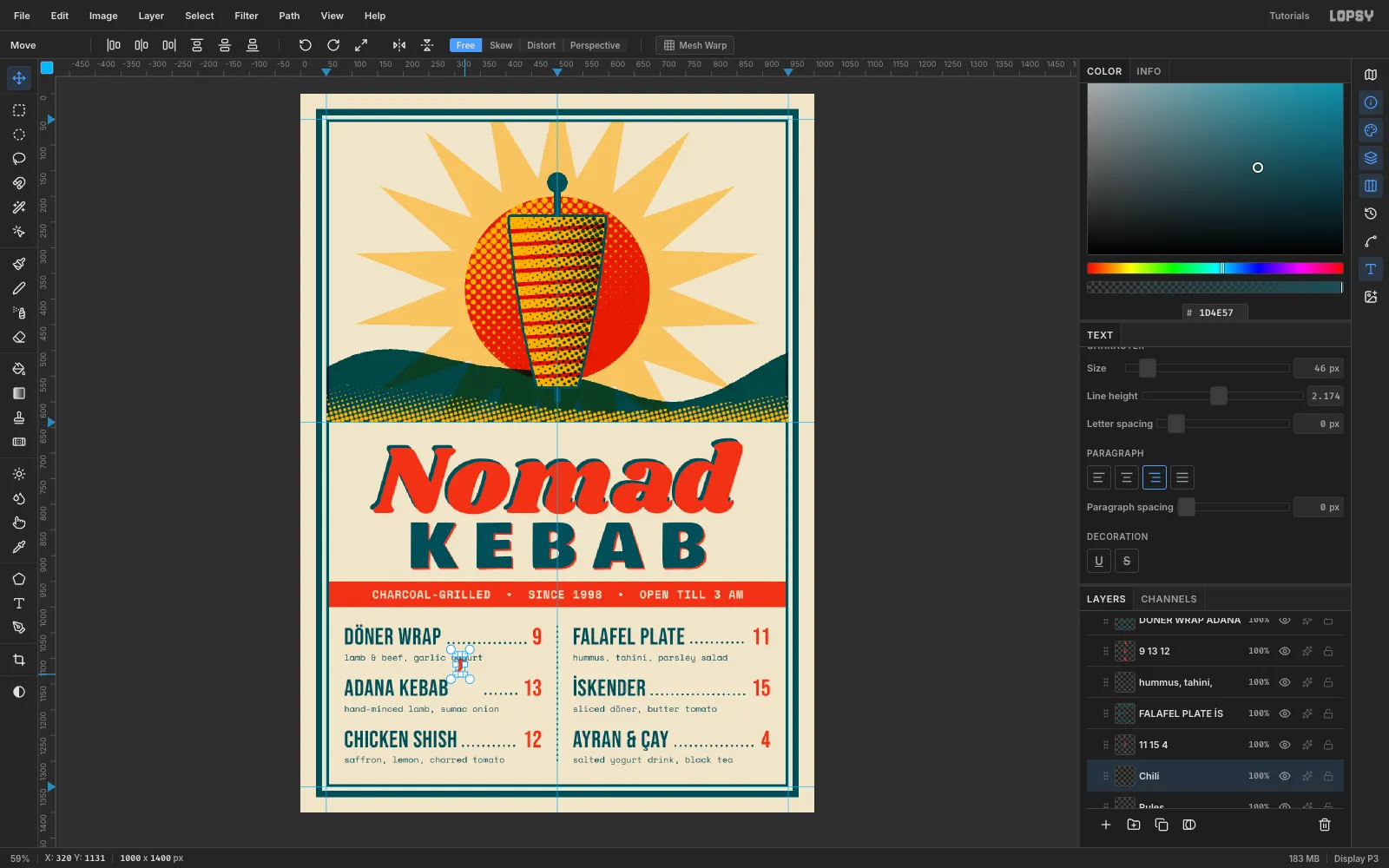This screenshot has width=1389, height=868.
Task: Open History panel from right sidebar
Action: click(1371, 214)
